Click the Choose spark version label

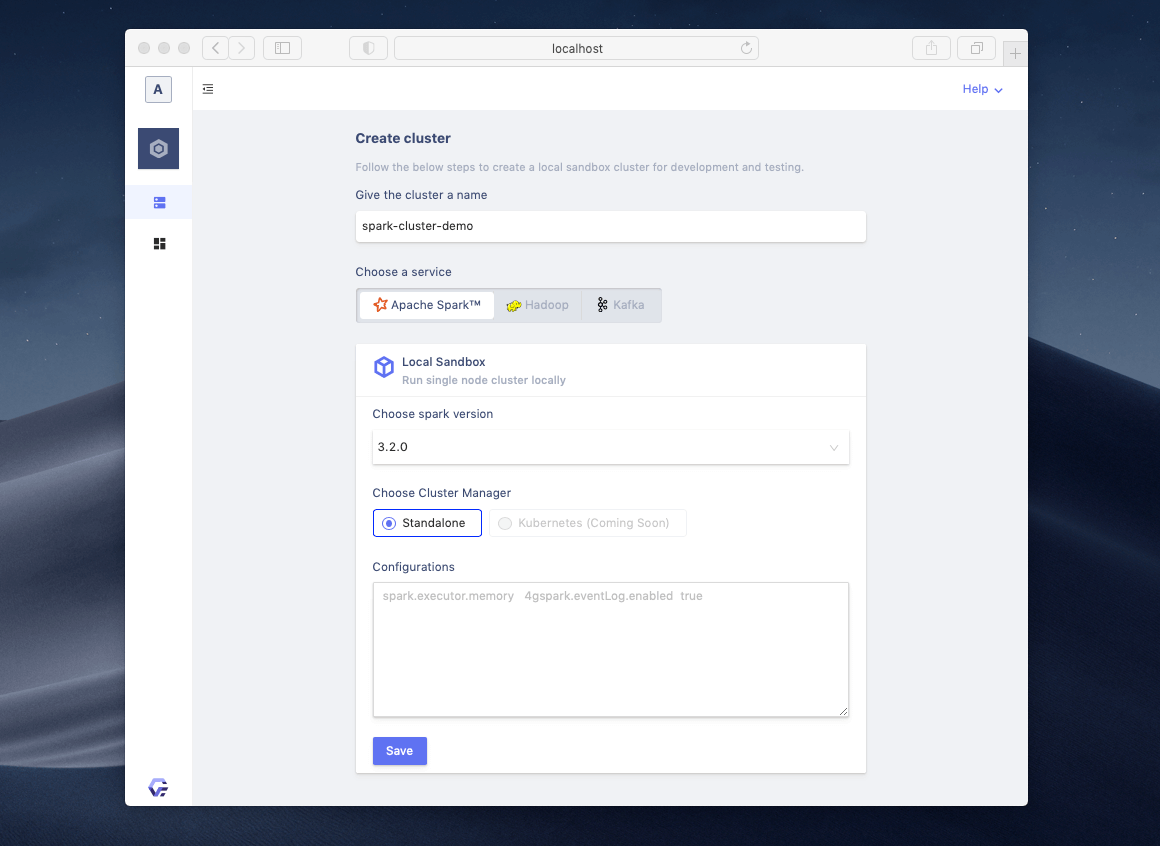pyautogui.click(x=433, y=413)
